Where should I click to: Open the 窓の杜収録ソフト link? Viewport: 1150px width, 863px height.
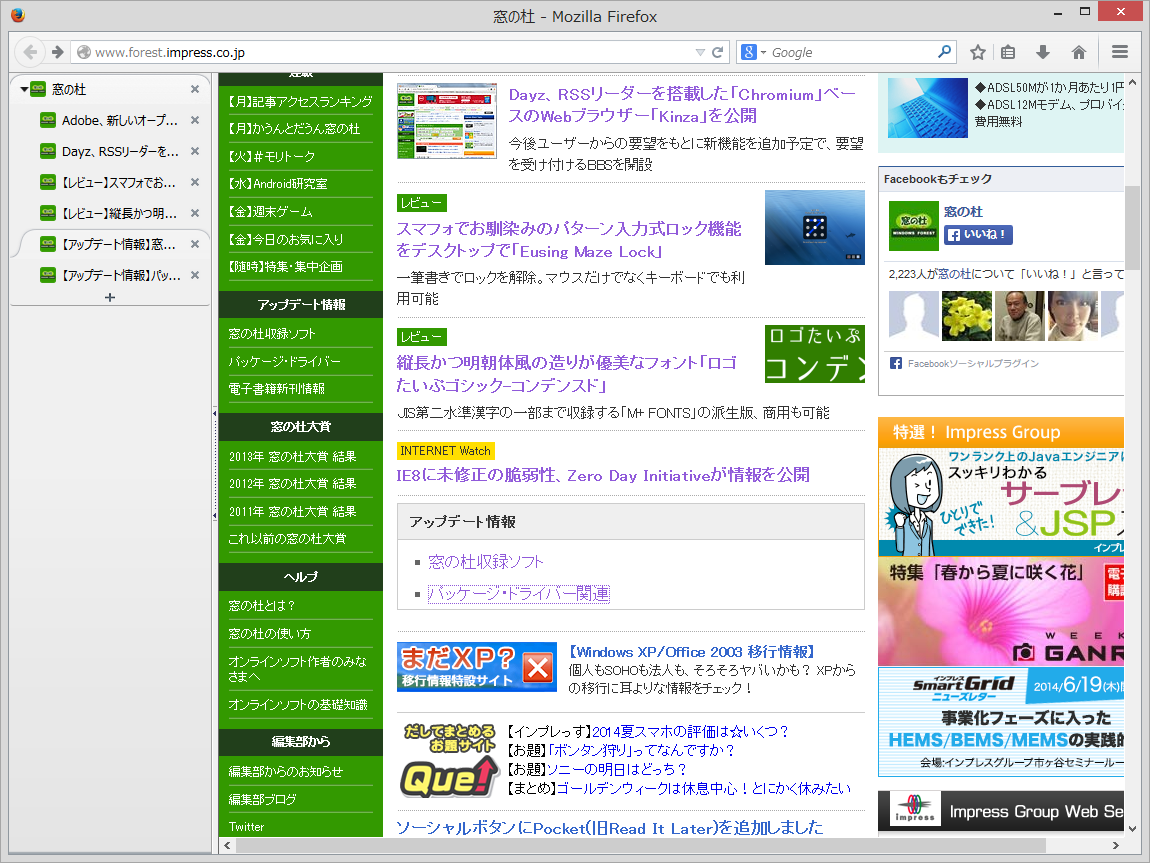(x=487, y=563)
